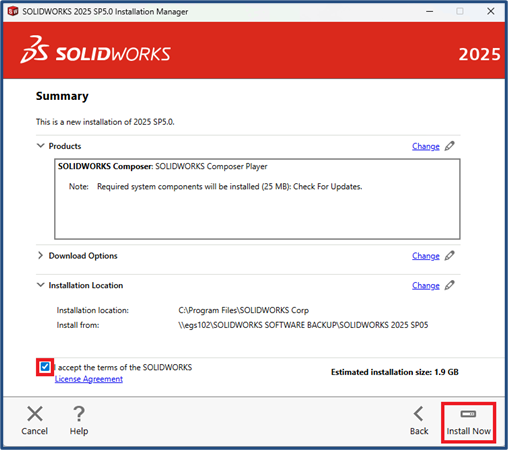Expand the Download Options section
This screenshot has width=508, height=450.
tap(40, 255)
